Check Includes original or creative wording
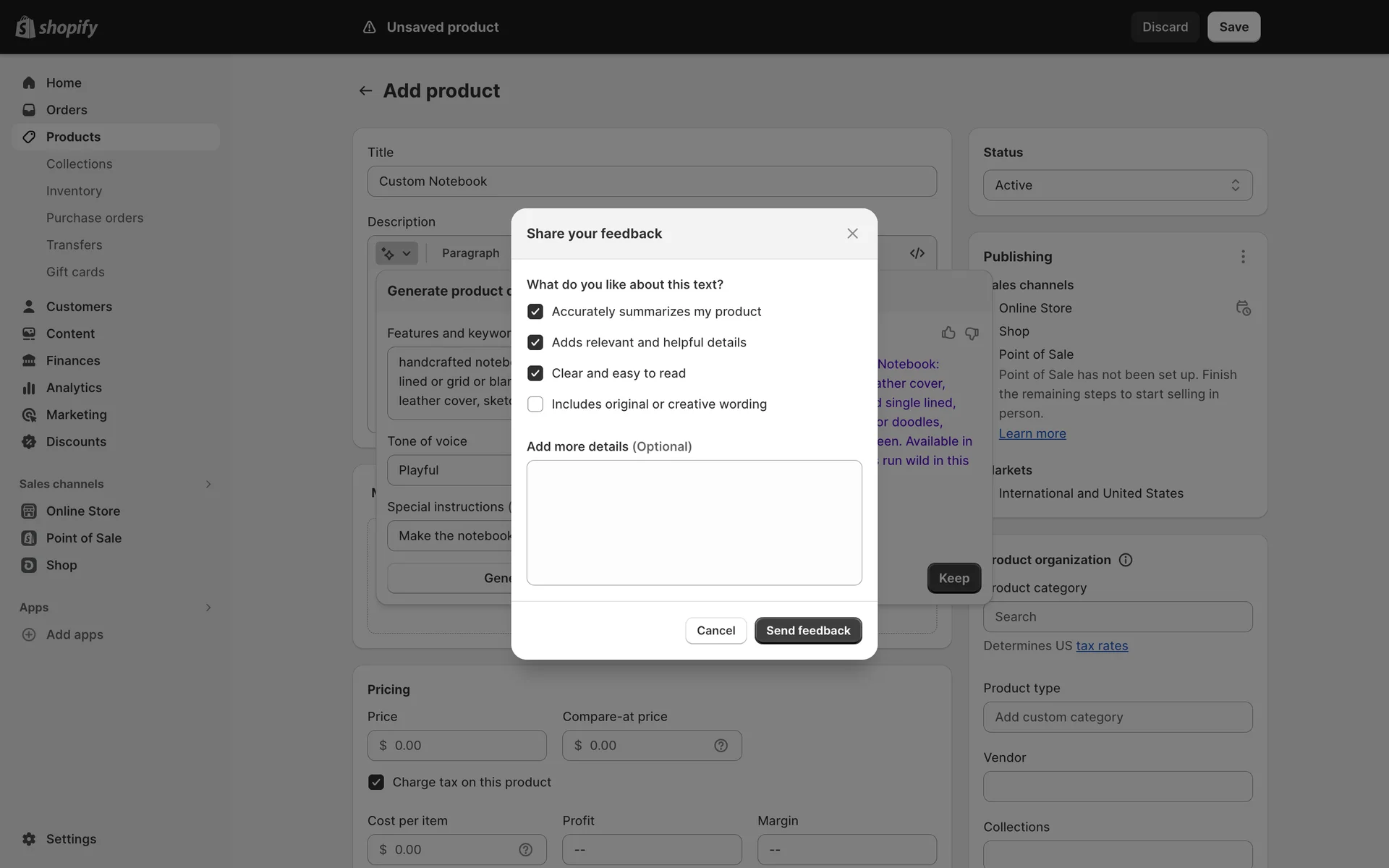The height and width of the screenshot is (868, 1389). (535, 404)
